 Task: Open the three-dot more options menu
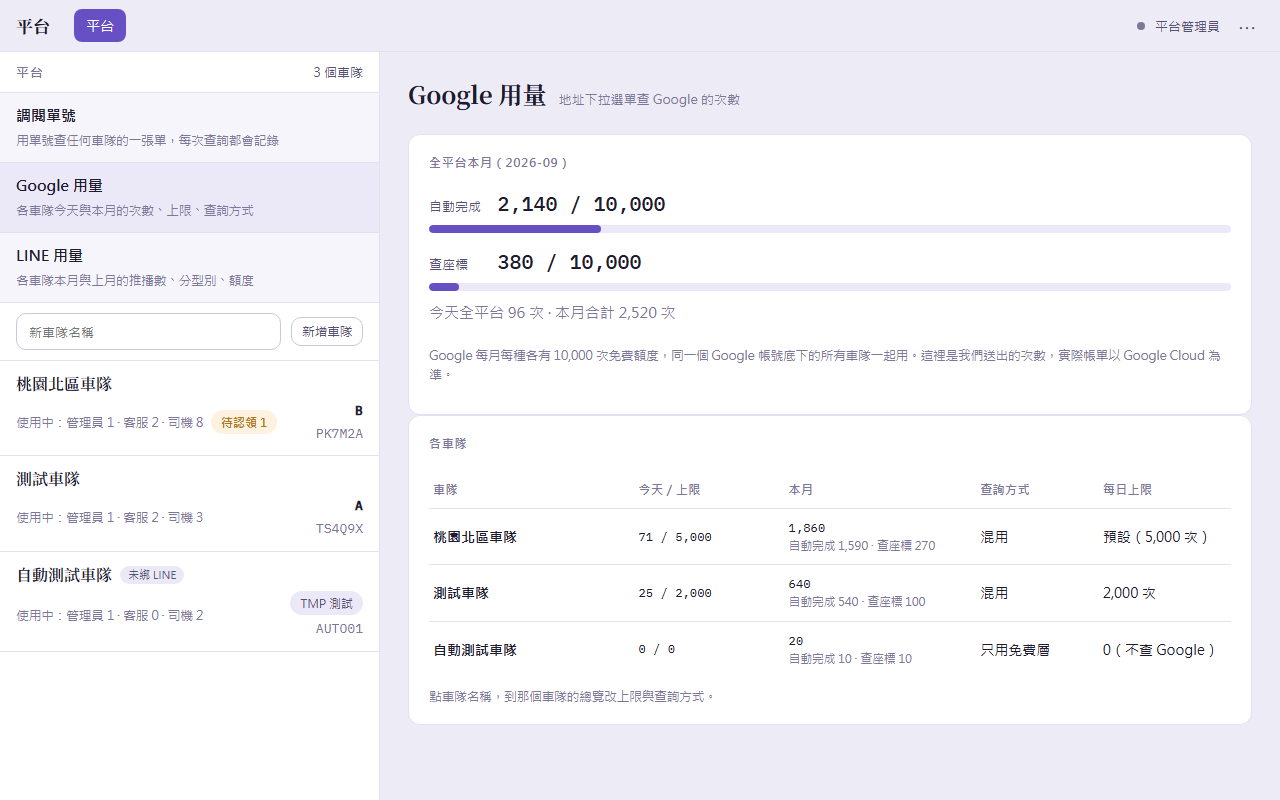coord(1247,27)
